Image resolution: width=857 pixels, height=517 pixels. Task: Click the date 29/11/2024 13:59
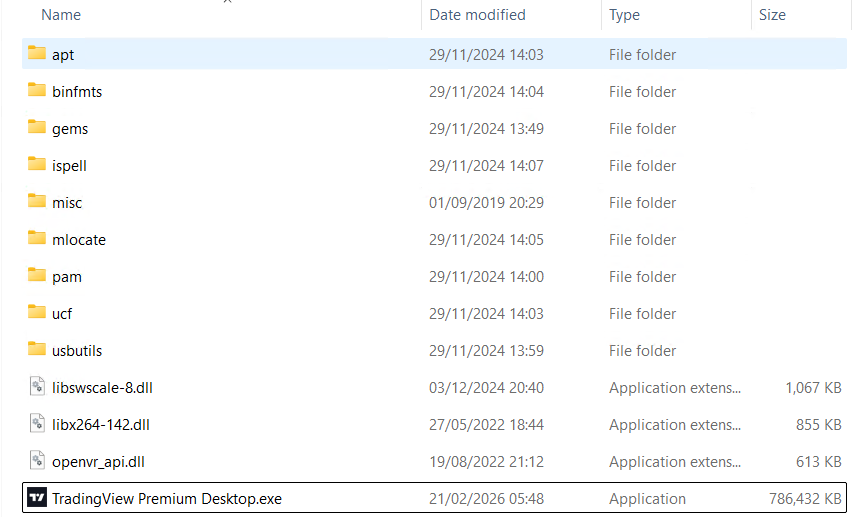(486, 351)
